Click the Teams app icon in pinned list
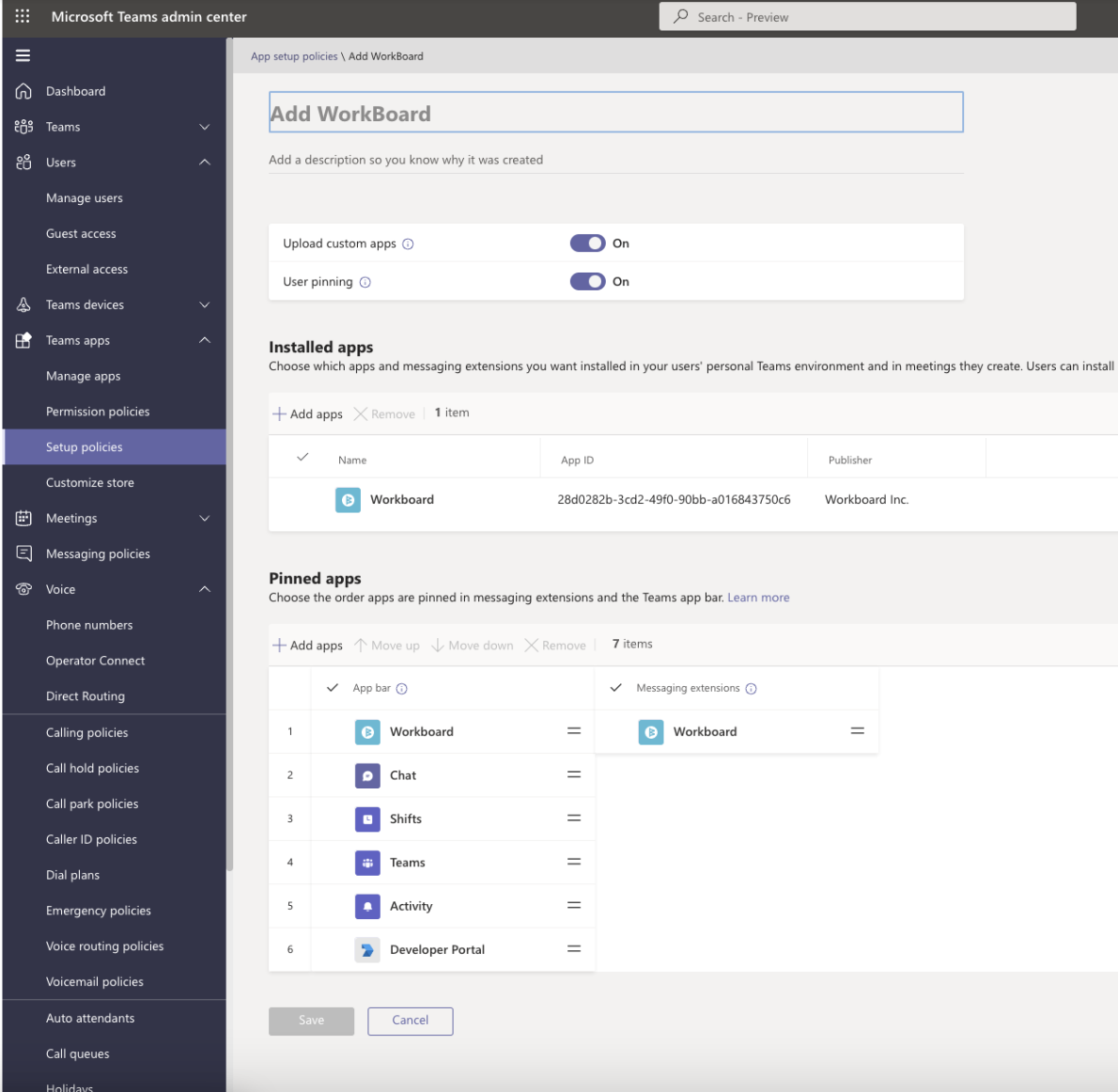Viewport: 1118px width, 1092px height. coord(367,863)
